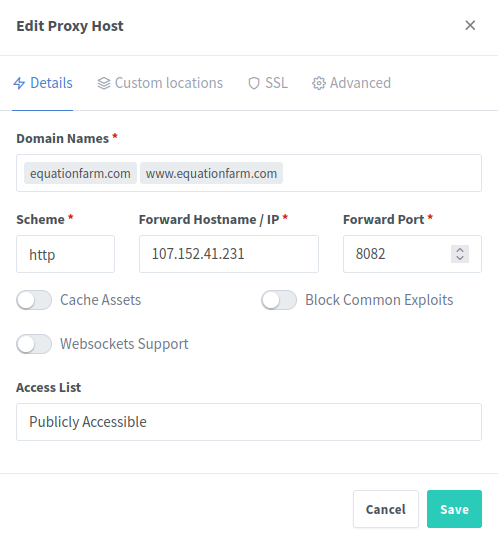The image size is (498, 541).
Task: Enable the Cache Assets toggle
Action: tap(34, 300)
